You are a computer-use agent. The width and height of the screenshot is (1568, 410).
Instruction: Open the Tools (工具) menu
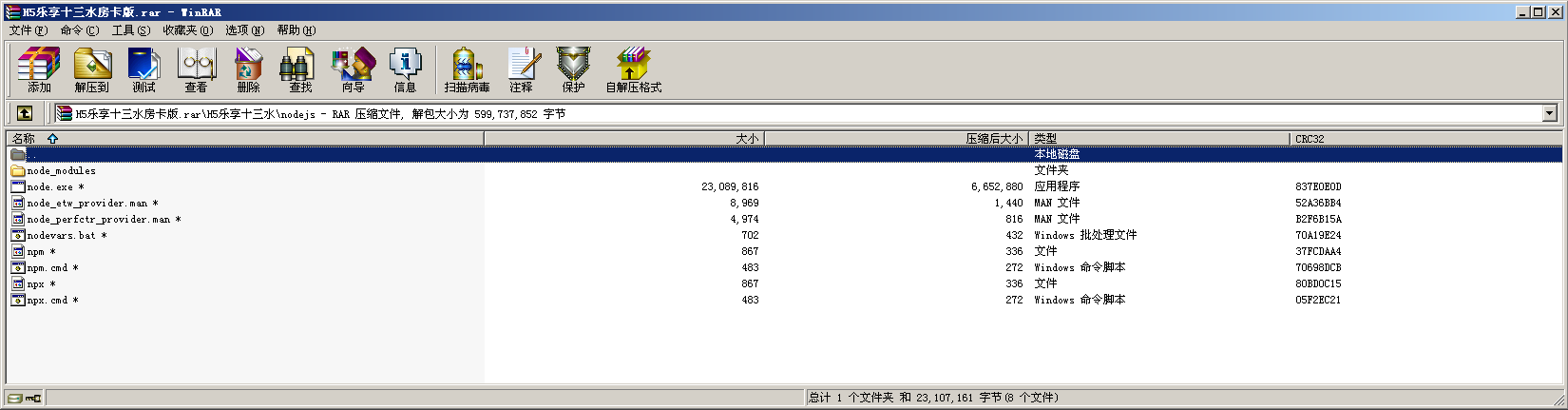(x=130, y=30)
